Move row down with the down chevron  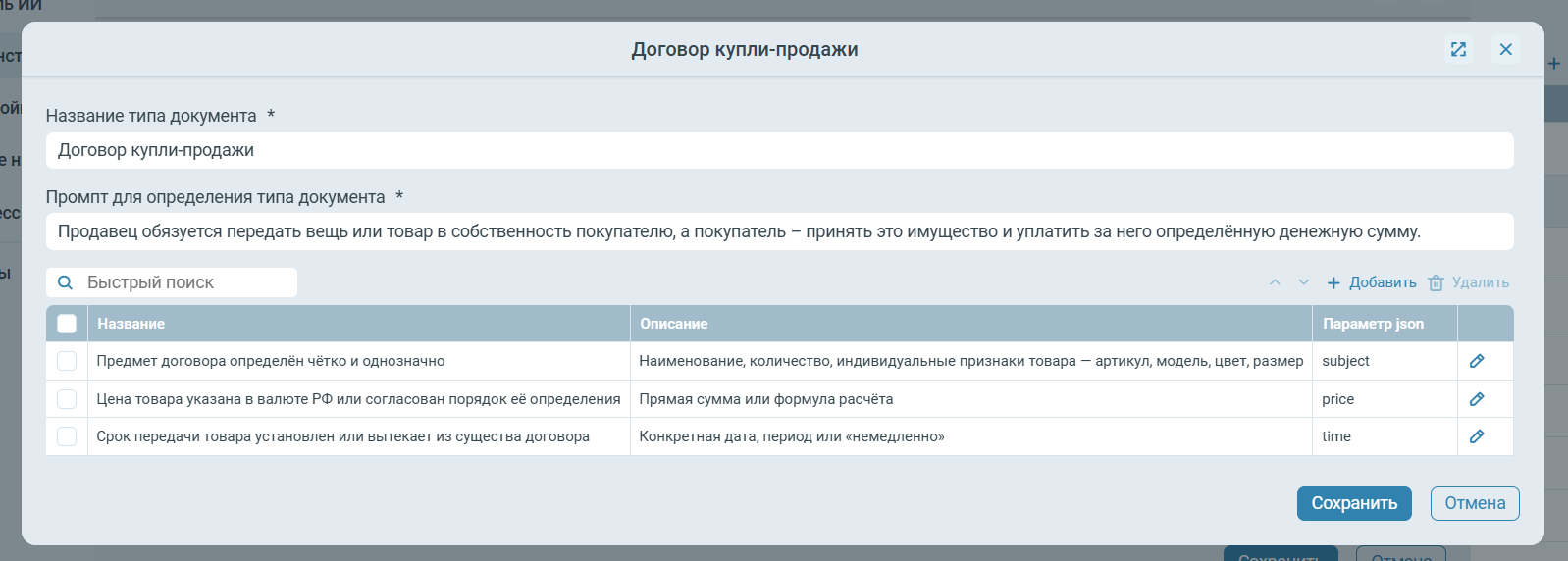click(x=1304, y=282)
